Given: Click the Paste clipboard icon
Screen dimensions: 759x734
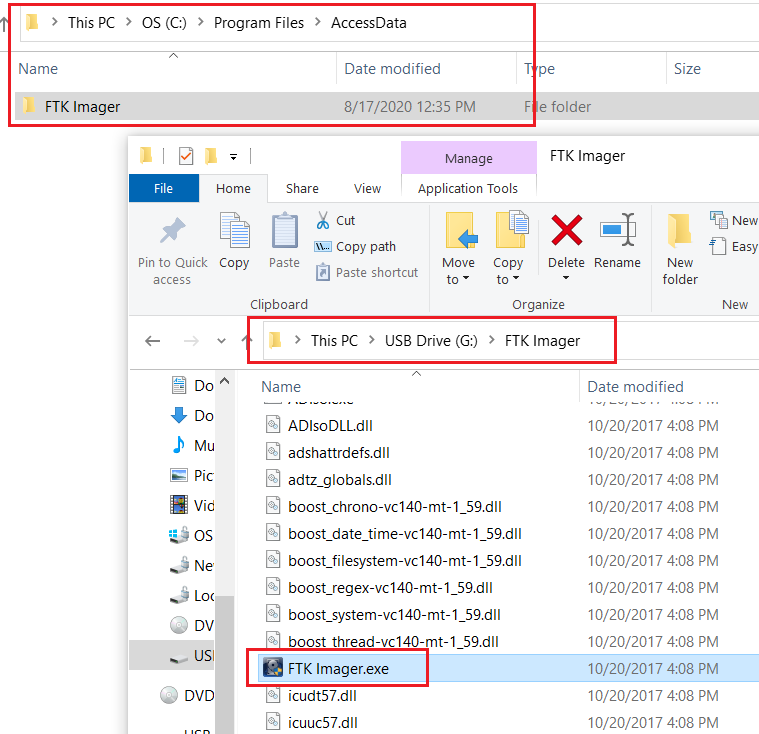Looking at the screenshot, I should point(285,230).
